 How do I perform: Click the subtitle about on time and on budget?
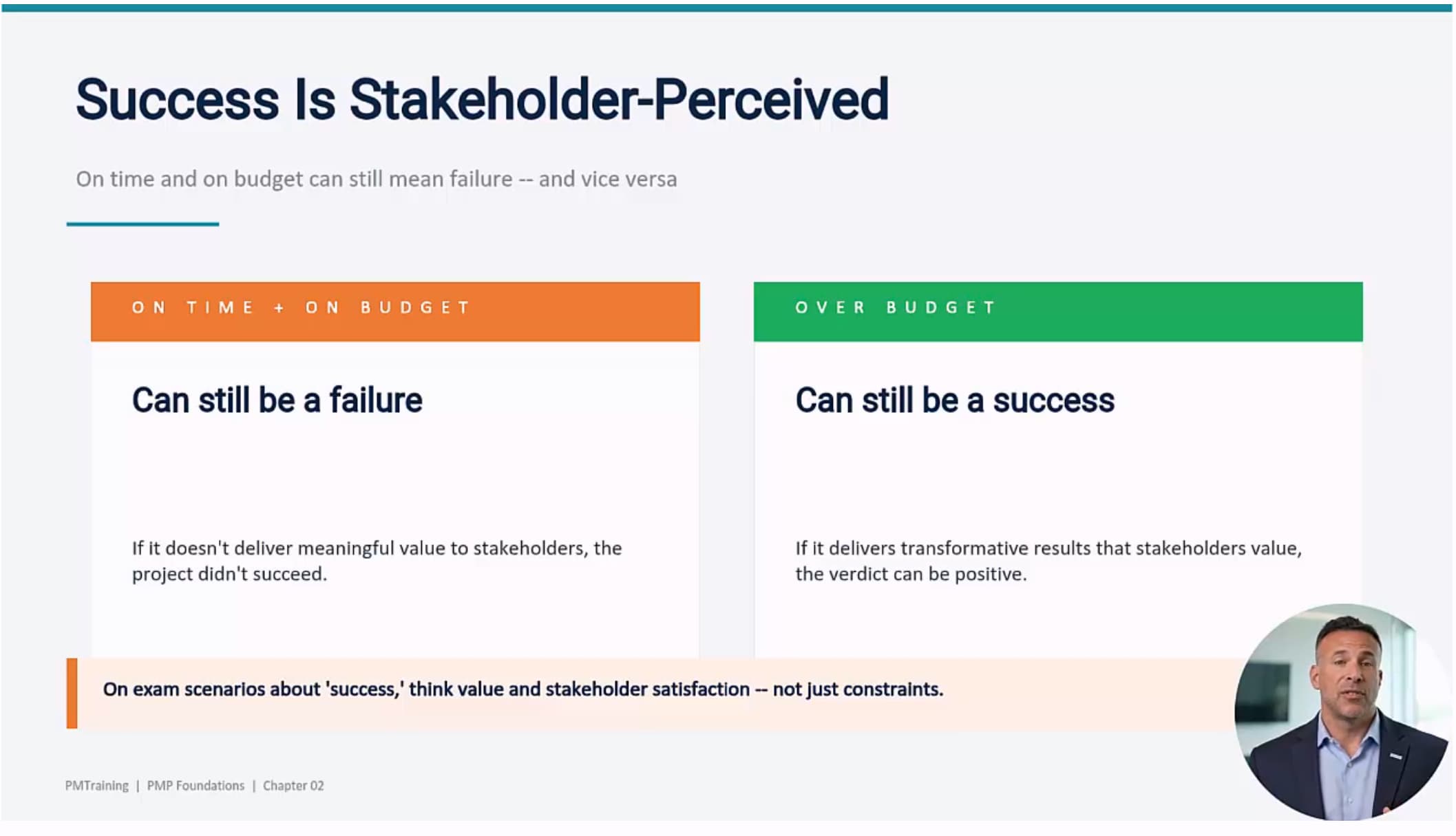(377, 179)
